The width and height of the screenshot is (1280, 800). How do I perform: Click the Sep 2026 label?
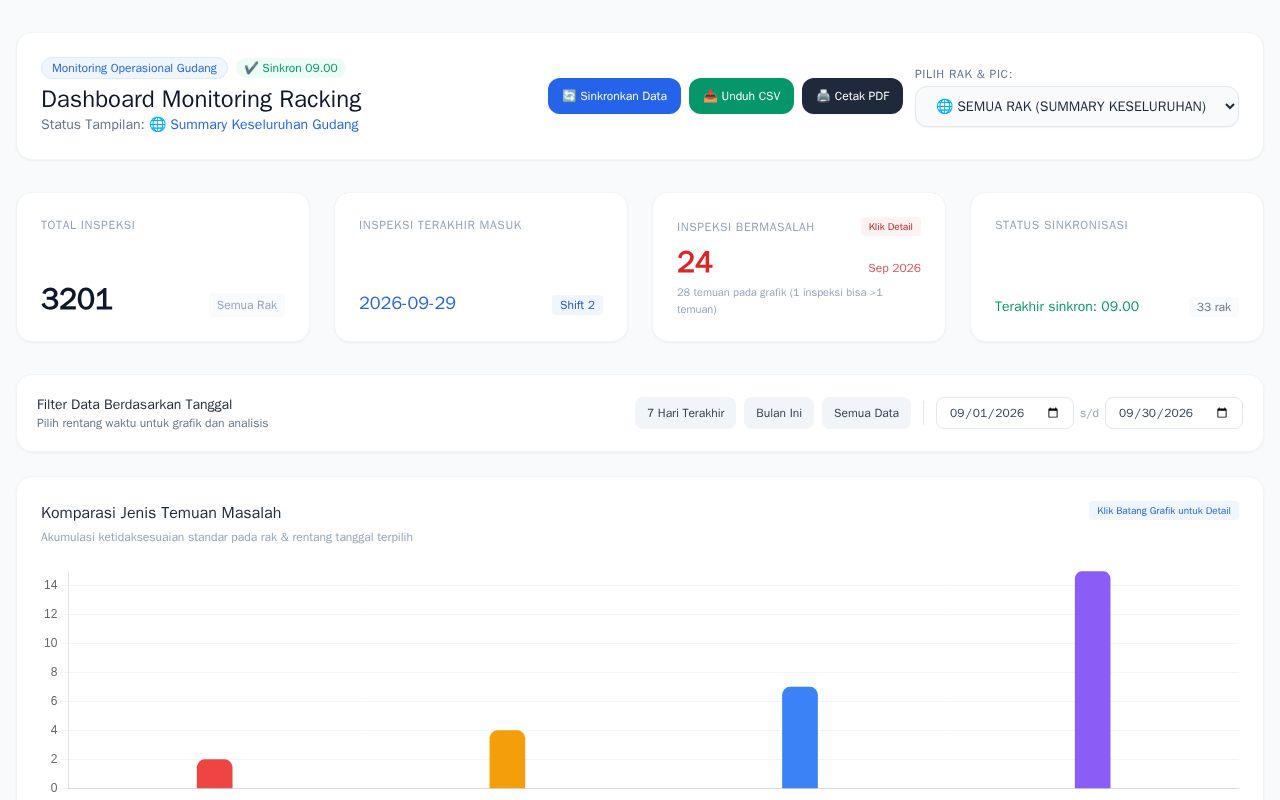click(x=894, y=268)
